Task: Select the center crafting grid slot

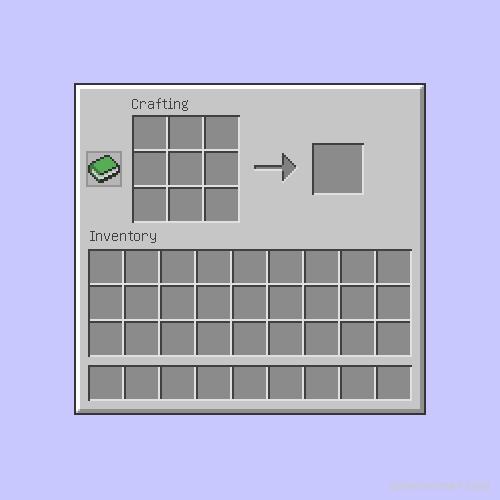Action: point(186,169)
